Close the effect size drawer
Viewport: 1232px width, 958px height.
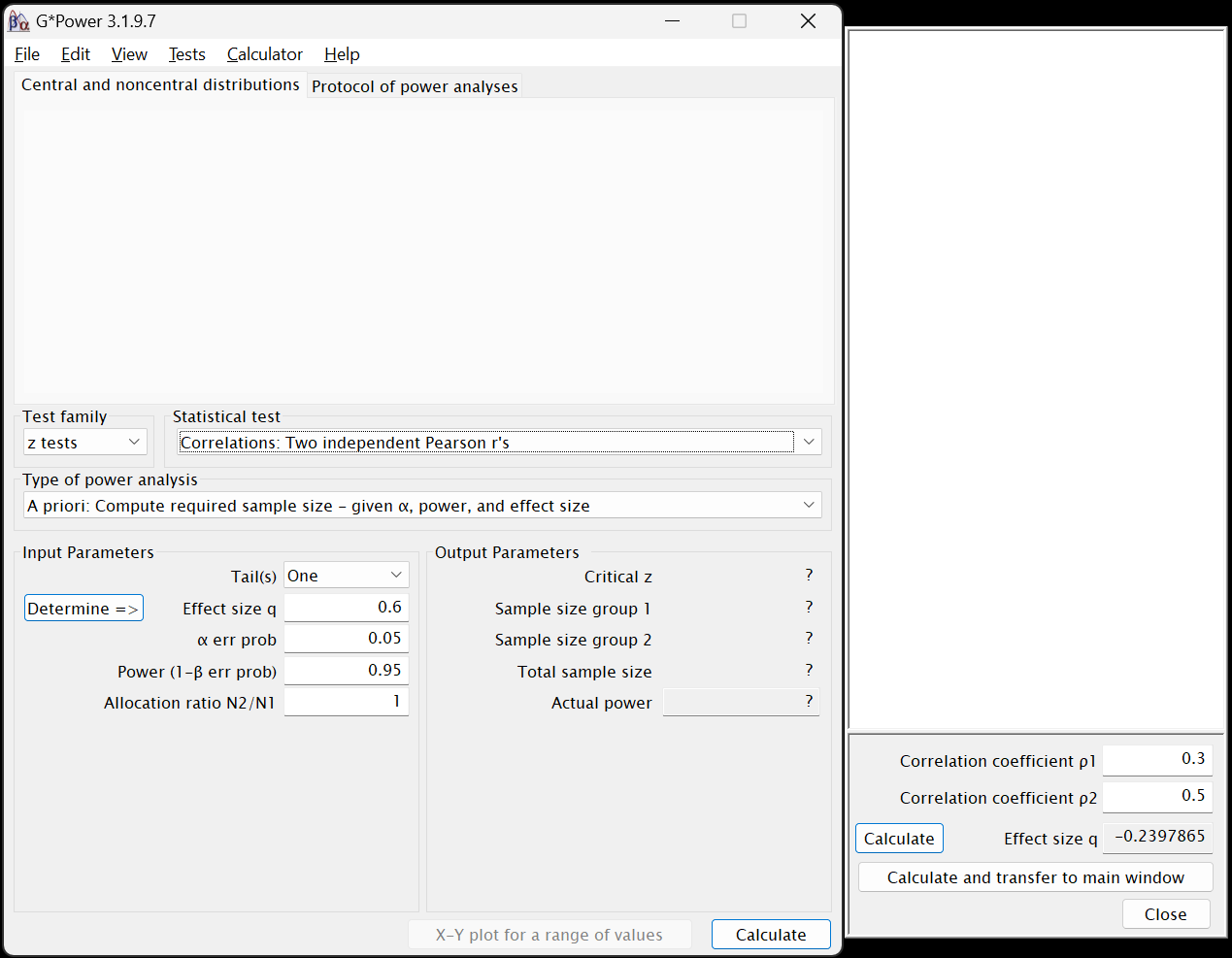[x=1166, y=914]
